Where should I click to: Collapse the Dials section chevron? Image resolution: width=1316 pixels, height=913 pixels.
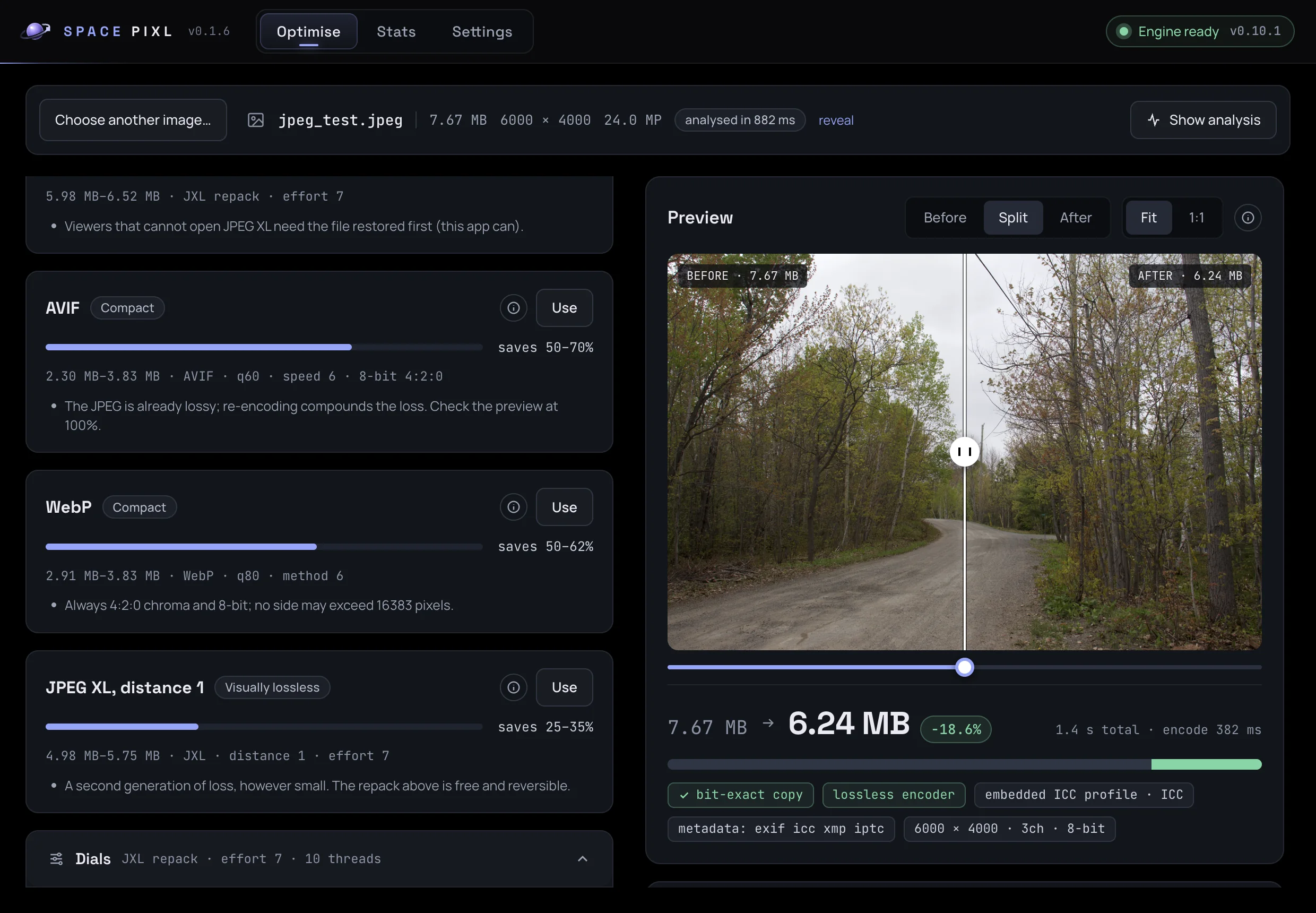582,858
